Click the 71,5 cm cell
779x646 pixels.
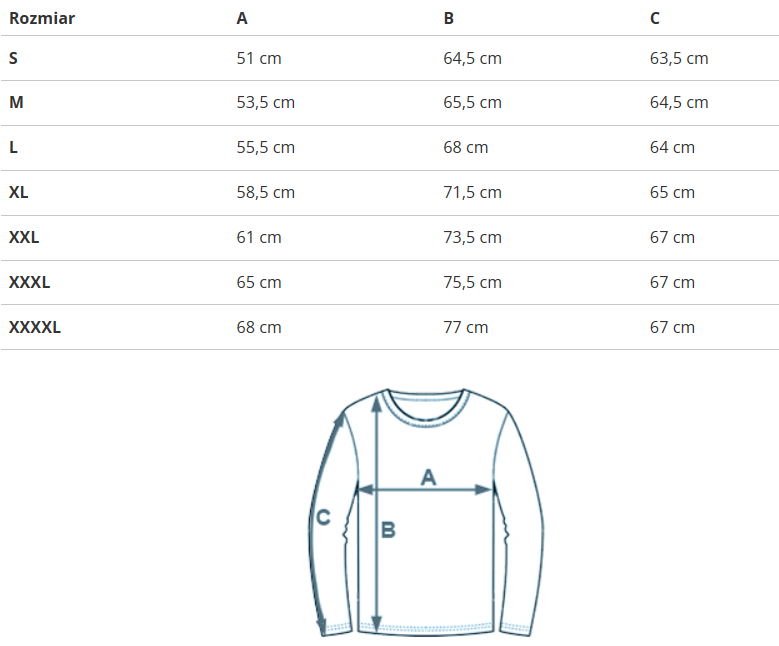(x=472, y=192)
